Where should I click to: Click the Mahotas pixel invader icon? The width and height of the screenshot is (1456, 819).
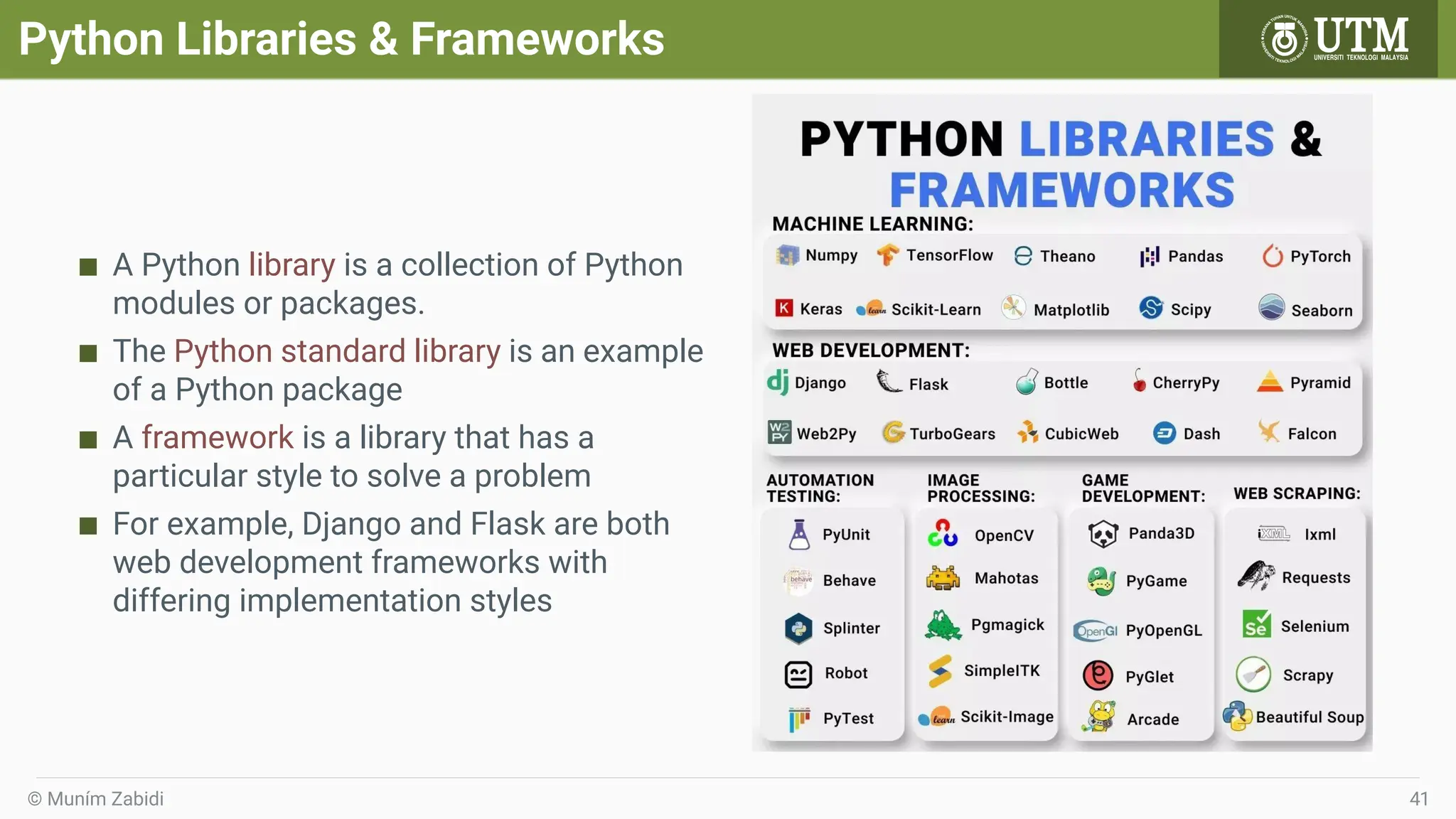[943, 579]
